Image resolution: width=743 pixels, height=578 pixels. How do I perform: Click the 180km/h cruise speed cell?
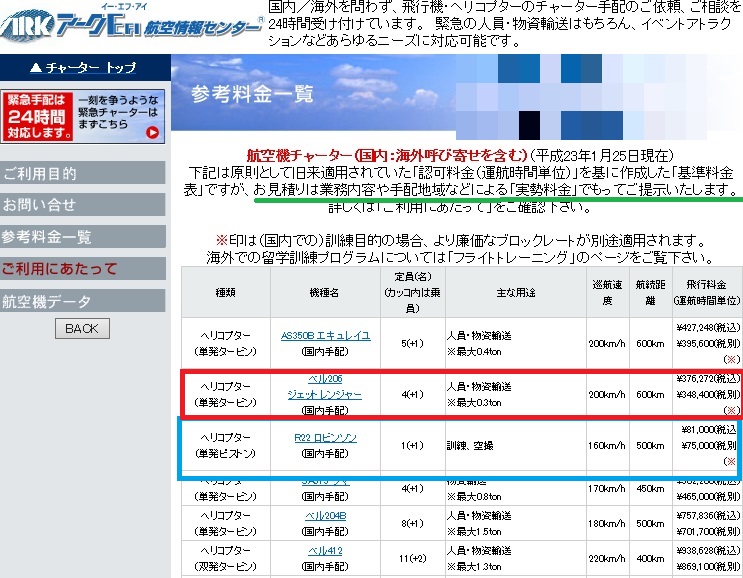point(607,524)
